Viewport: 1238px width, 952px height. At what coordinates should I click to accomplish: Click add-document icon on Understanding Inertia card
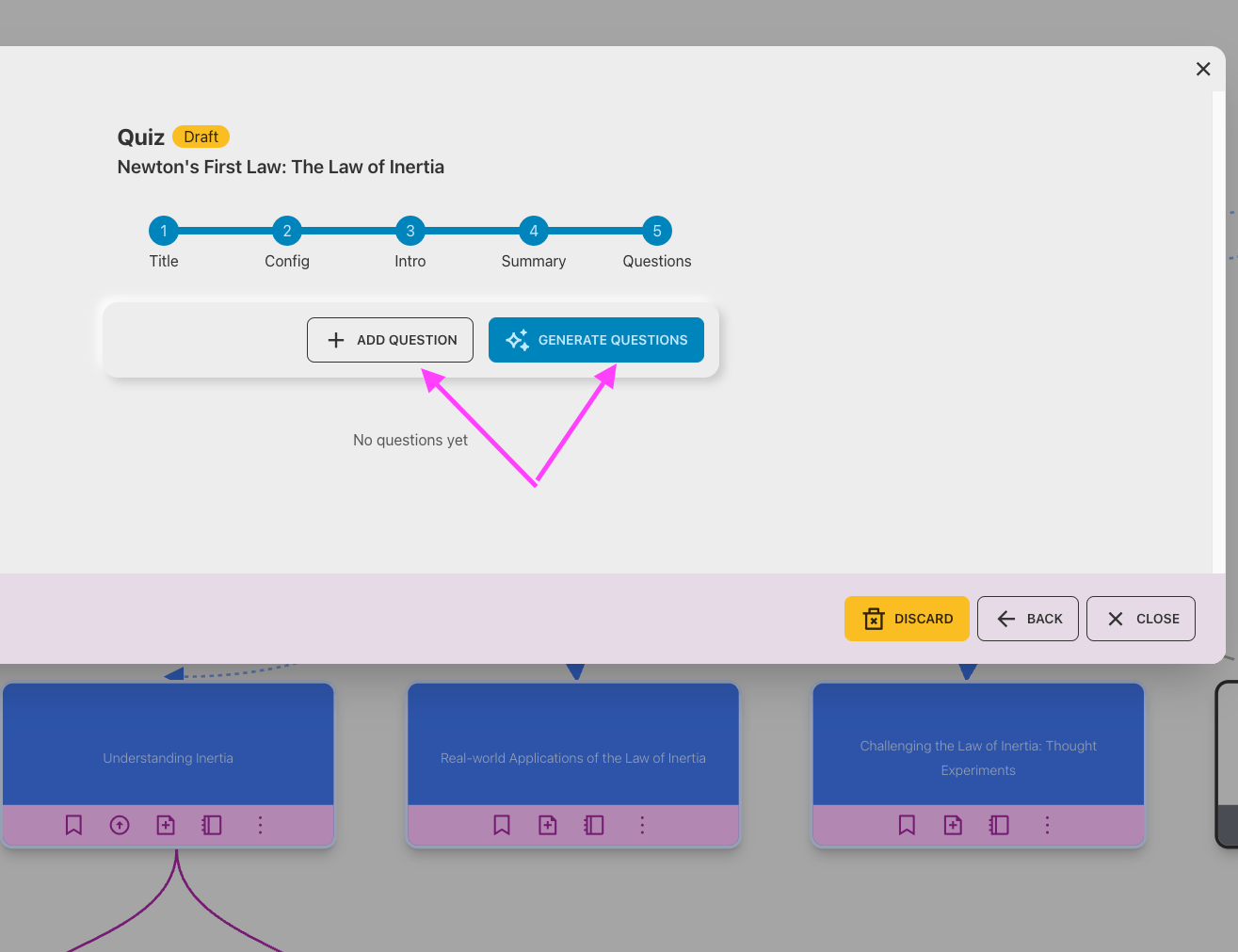coord(166,825)
